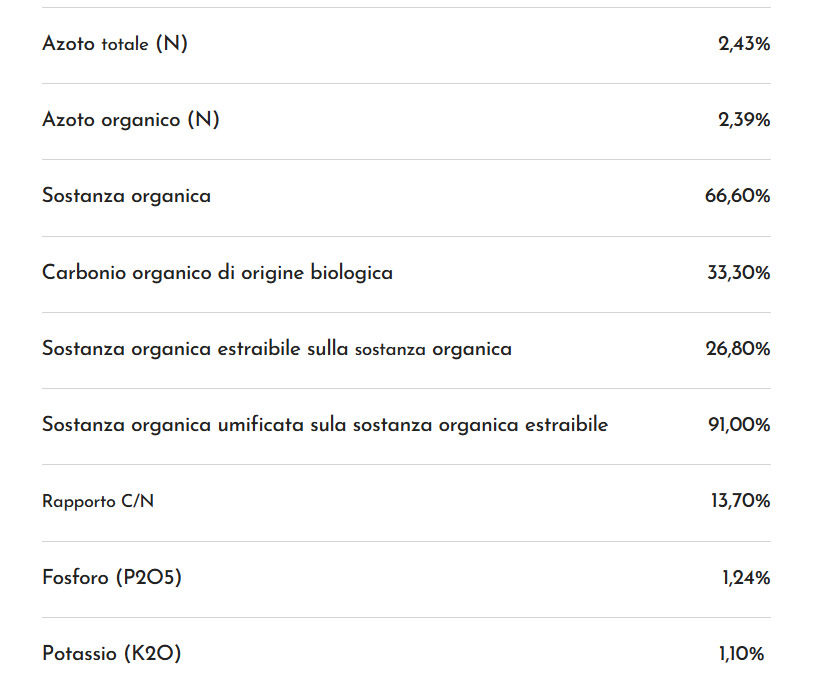Viewport: 814px width, 691px height.
Task: Click the 13,70% value
Action: (x=740, y=502)
